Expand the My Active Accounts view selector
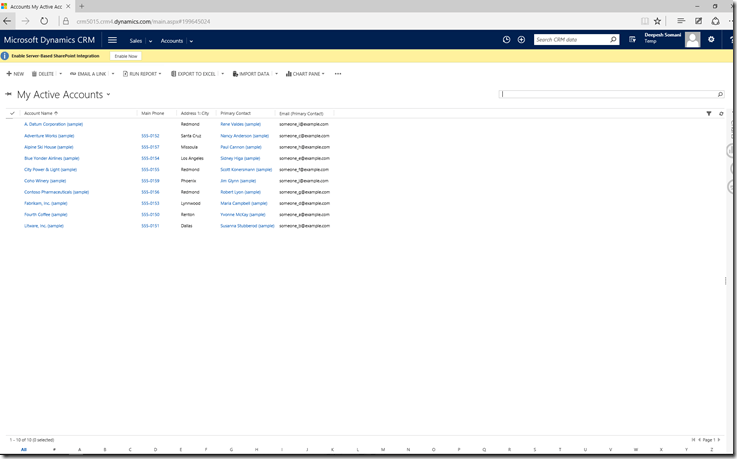The height and width of the screenshot is (459, 737). click(108, 95)
